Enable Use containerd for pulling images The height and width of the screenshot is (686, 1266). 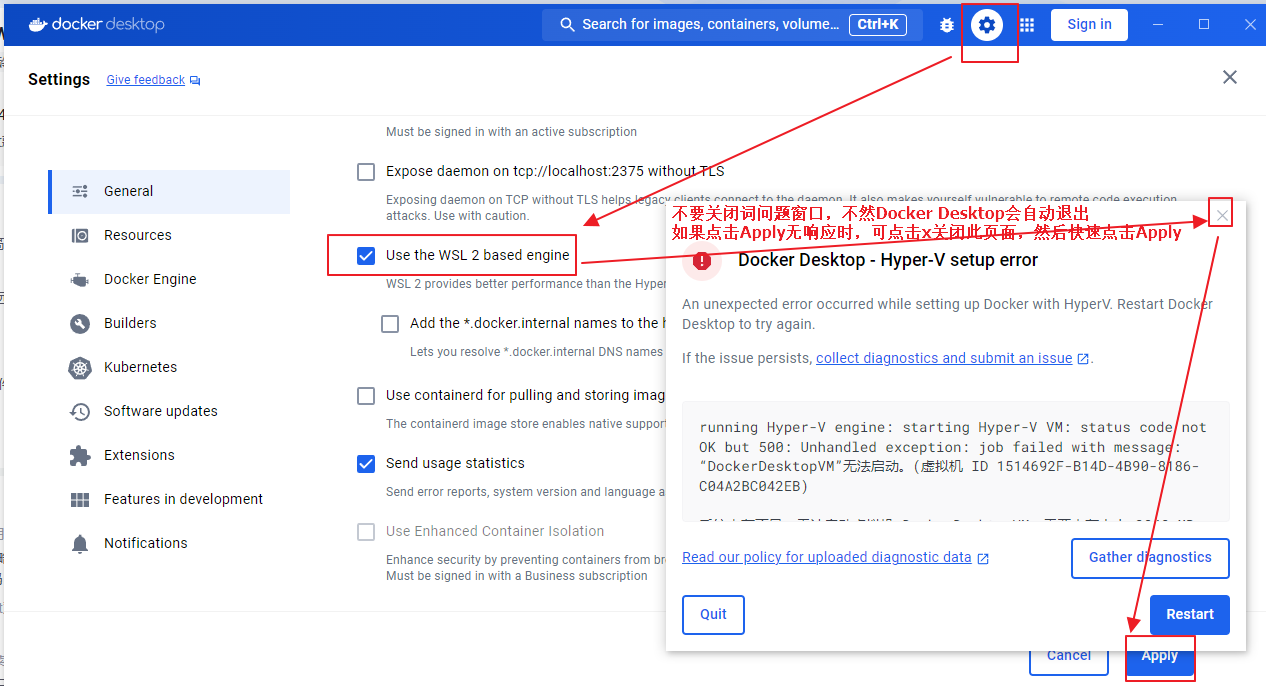[366, 396]
